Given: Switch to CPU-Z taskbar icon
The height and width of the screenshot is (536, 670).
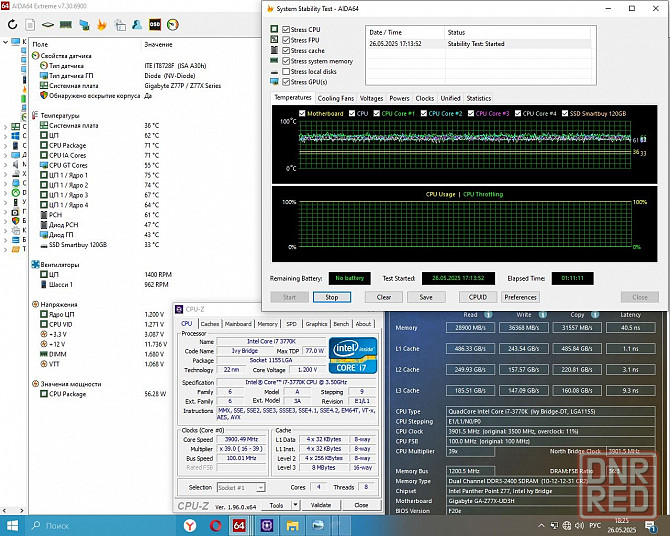Looking at the screenshot, I should coord(267,525).
